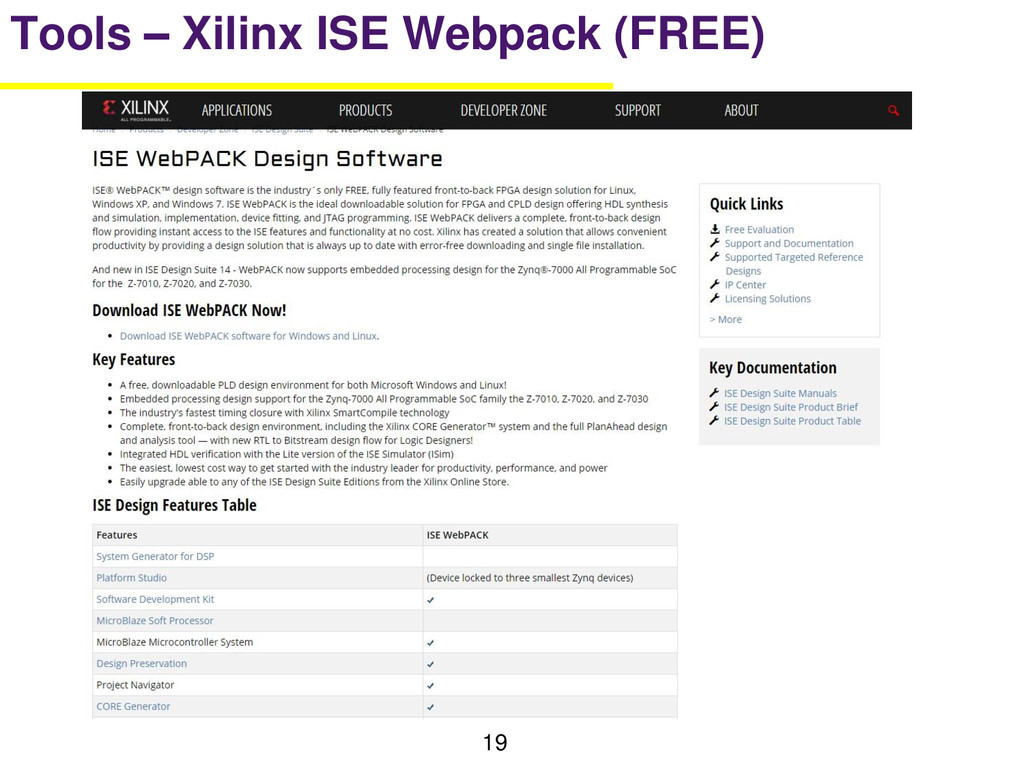Click bullet mentioning Xilinx Online Store

click(x=314, y=482)
